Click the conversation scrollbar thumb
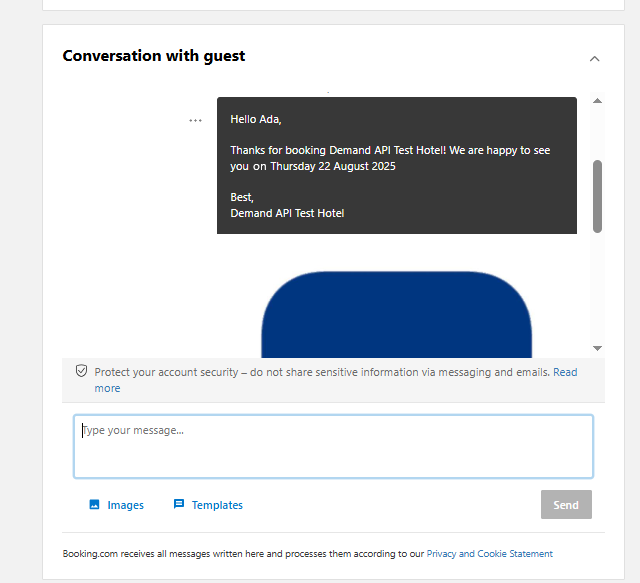The image size is (640, 583). 597,196
